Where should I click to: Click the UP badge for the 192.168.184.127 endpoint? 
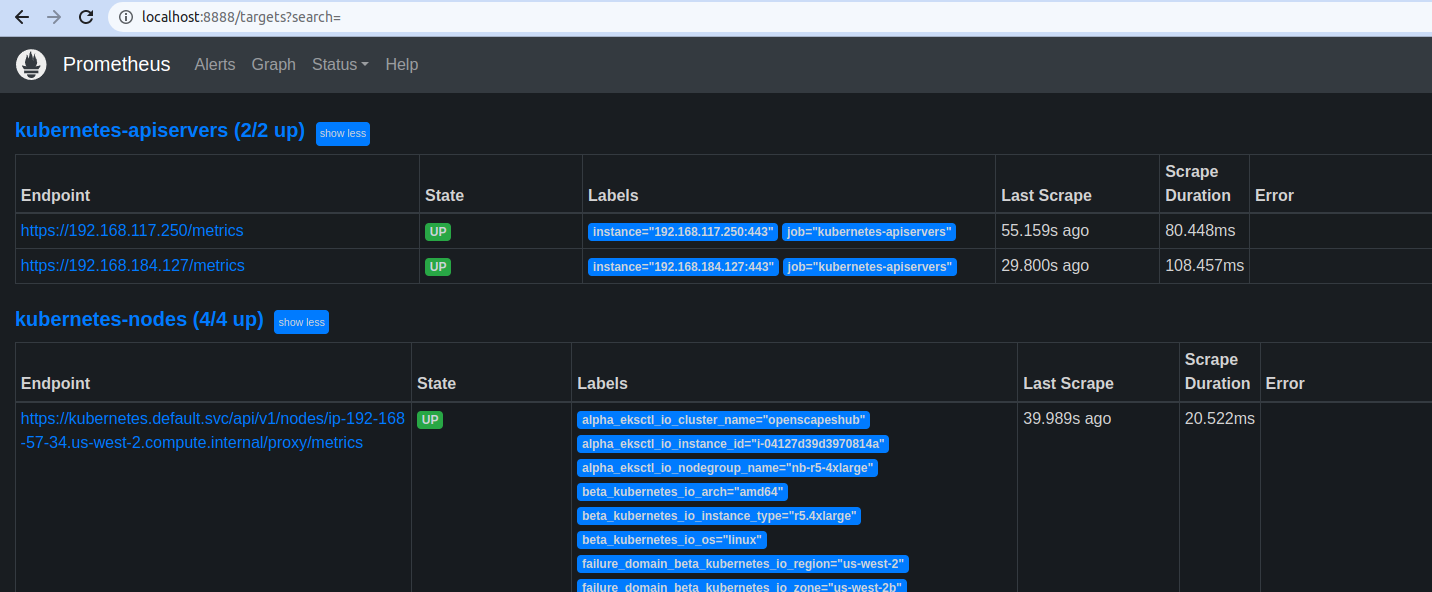438,267
